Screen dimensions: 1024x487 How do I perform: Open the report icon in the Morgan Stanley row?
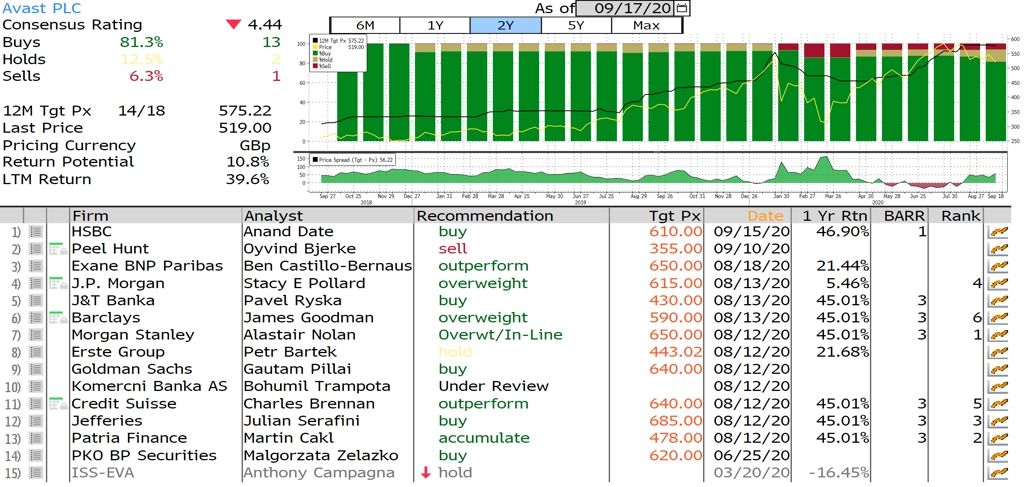point(37,335)
